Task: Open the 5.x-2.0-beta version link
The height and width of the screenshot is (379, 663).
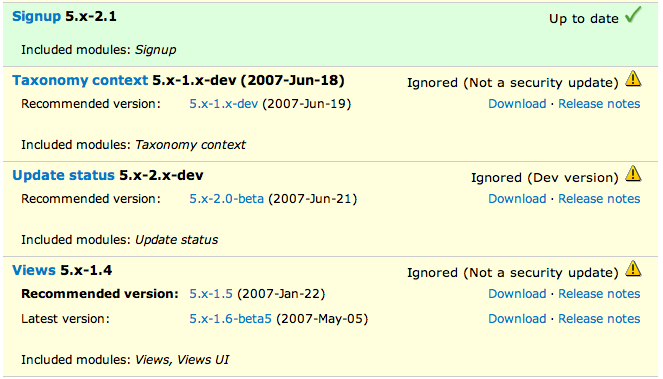Action: [227, 199]
